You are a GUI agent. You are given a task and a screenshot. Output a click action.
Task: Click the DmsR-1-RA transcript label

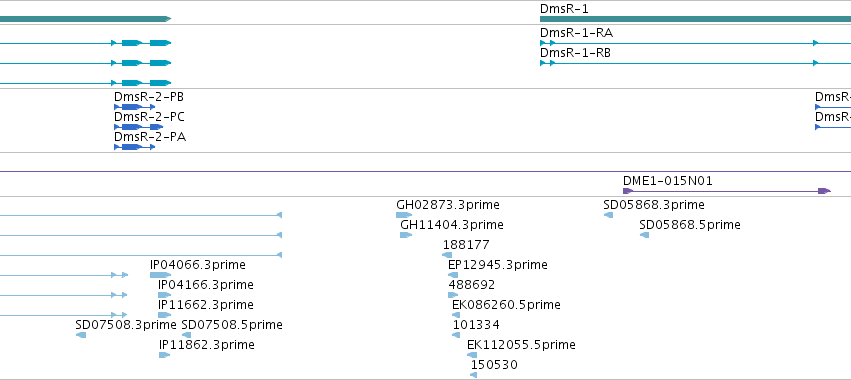pyautogui.click(x=576, y=33)
